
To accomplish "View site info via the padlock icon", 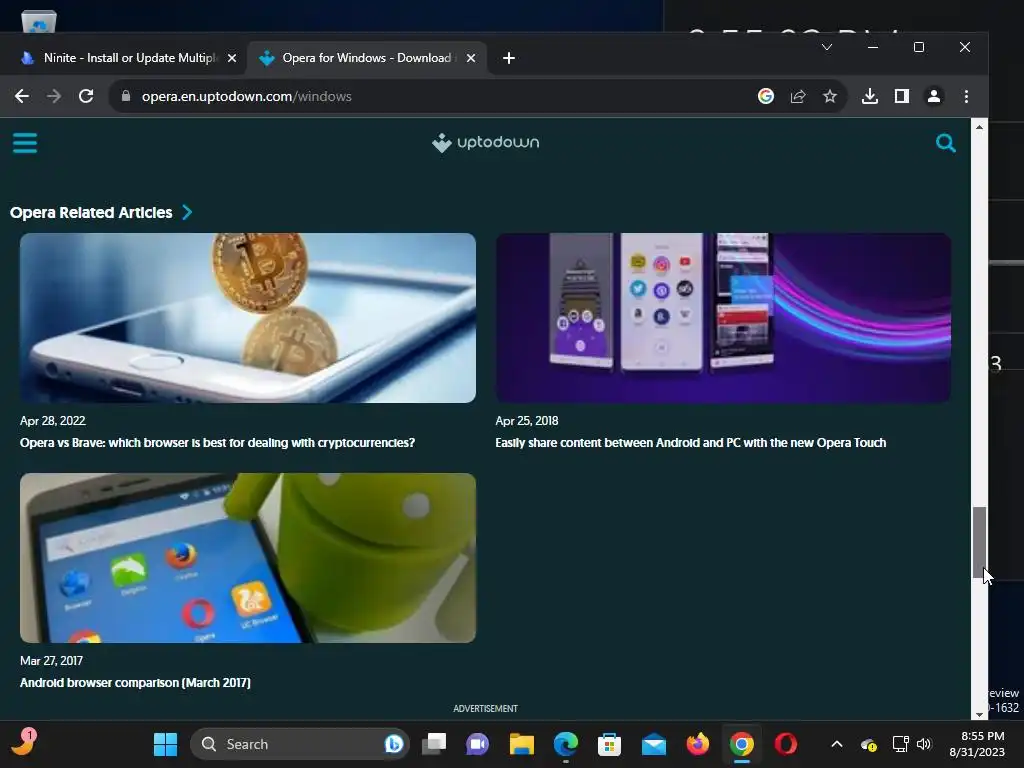I will pos(126,97).
